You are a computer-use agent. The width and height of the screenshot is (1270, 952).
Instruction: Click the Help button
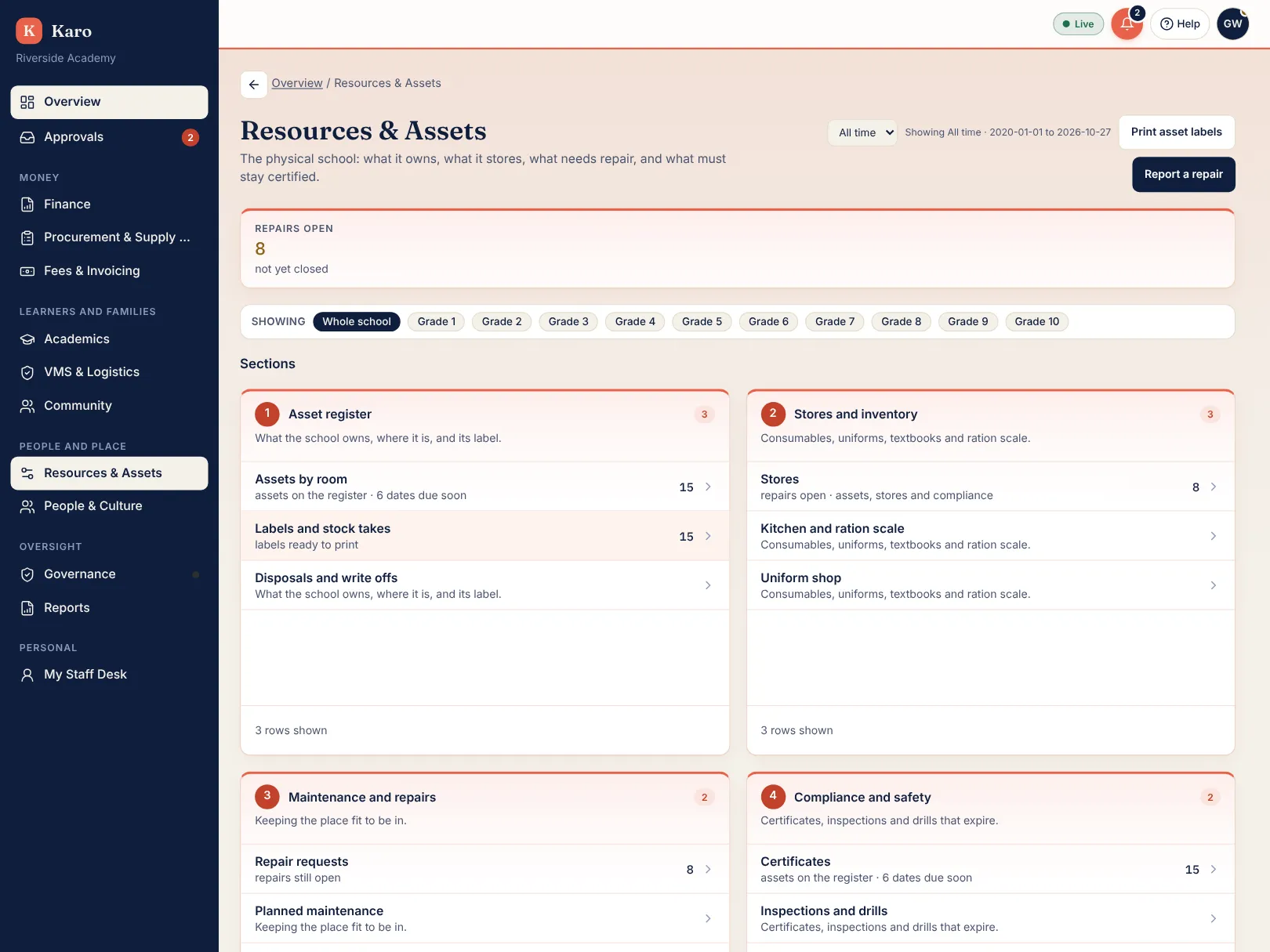[x=1180, y=24]
